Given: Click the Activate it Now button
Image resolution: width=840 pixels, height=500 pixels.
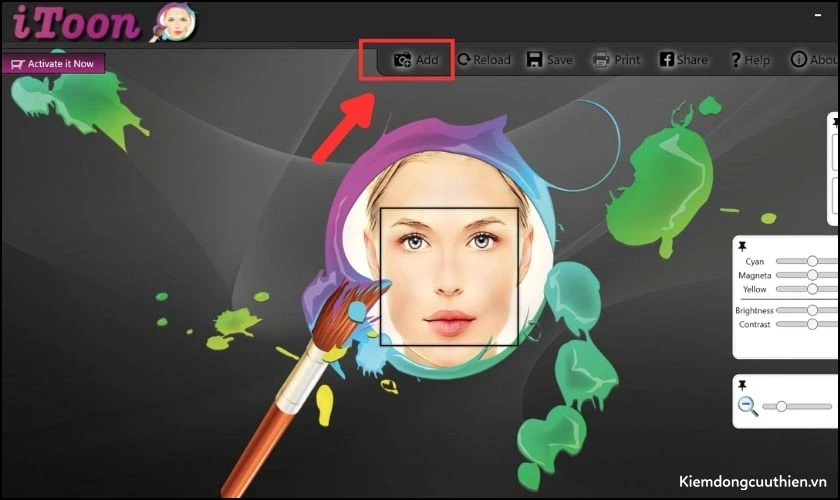Looking at the screenshot, I should (53, 64).
